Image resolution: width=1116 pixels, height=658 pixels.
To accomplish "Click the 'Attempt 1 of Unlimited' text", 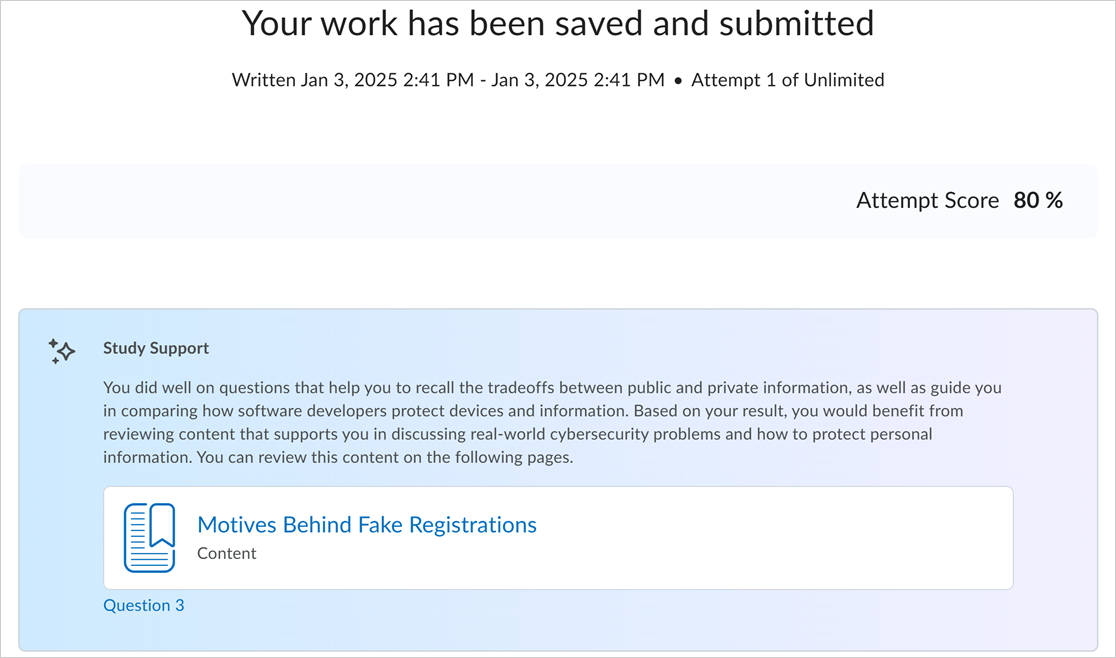I will (x=787, y=80).
